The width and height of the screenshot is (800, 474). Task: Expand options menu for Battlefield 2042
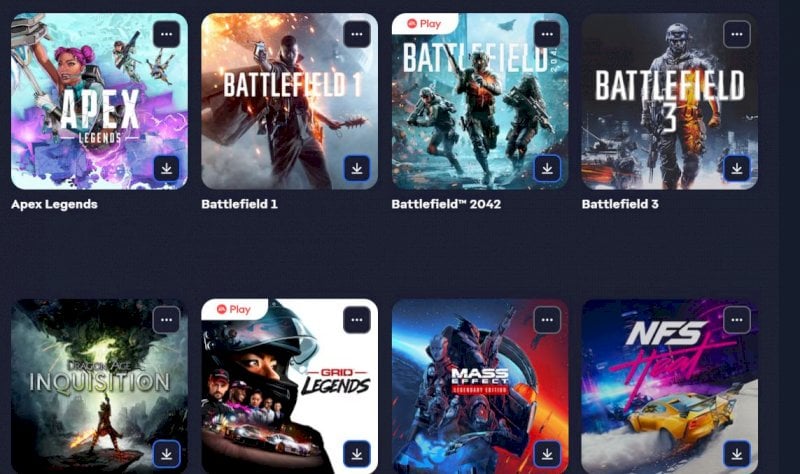tap(547, 35)
